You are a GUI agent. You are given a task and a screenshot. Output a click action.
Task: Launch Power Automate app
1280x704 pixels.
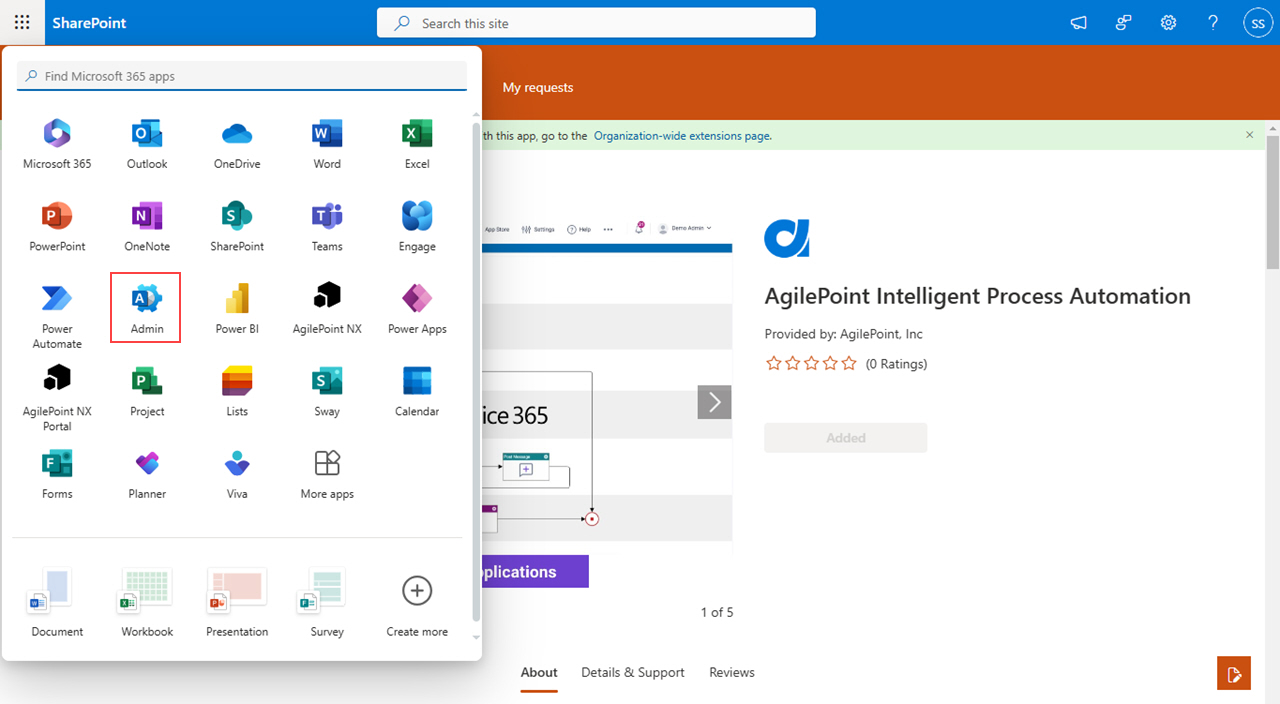coord(57,315)
